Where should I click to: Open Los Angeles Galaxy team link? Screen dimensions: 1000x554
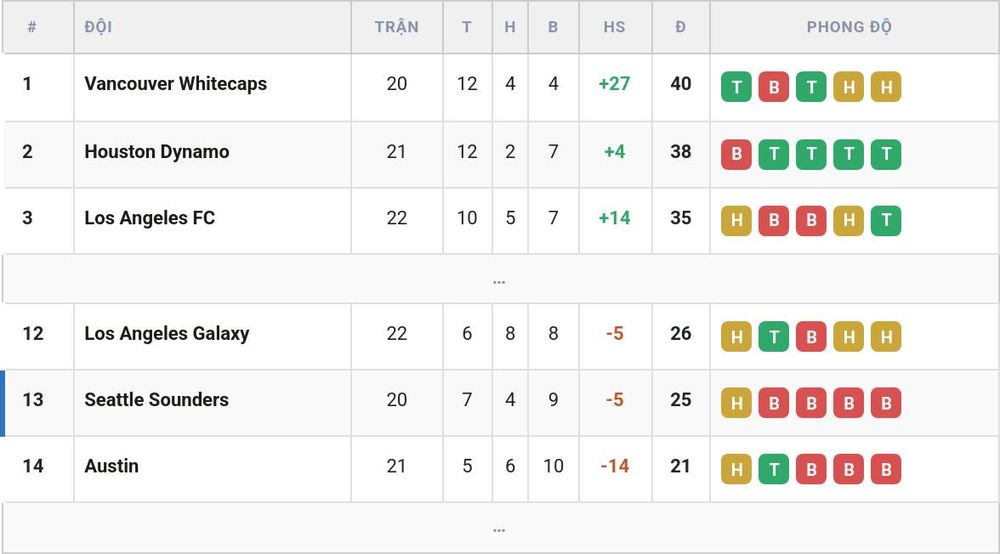tap(166, 333)
